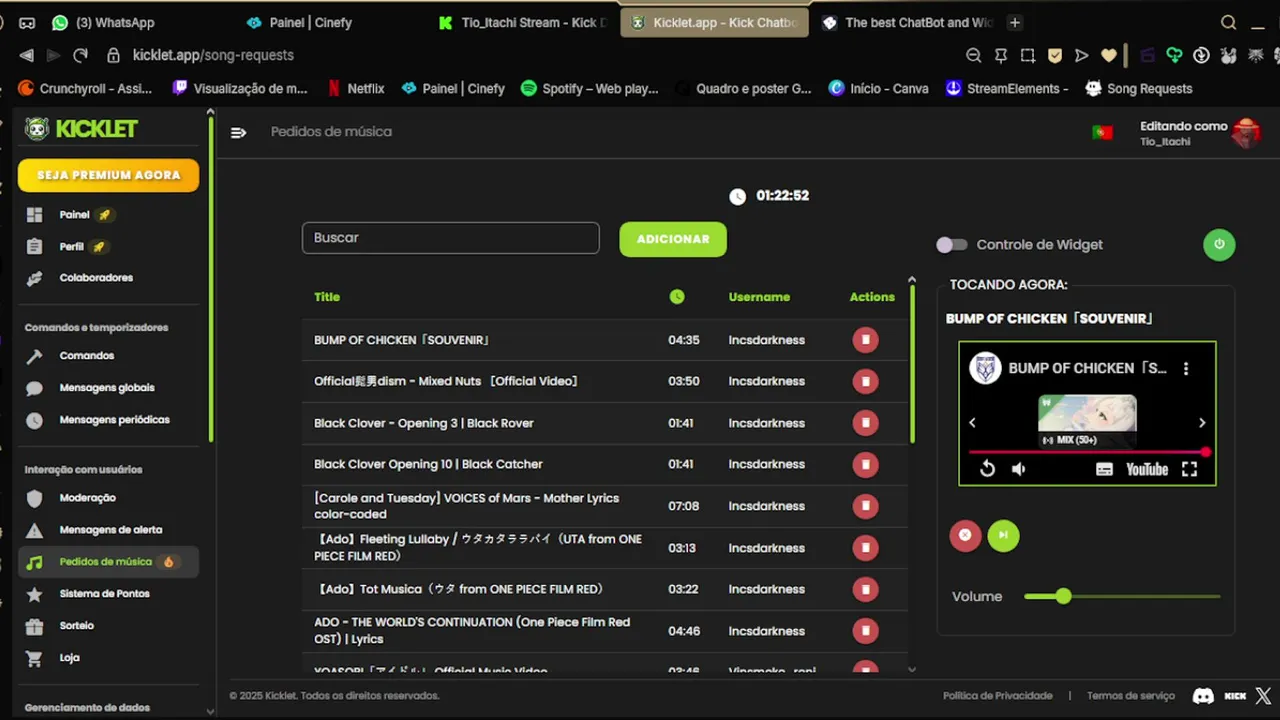Click the Kicklet logo
This screenshot has height=720, width=1280.
81,129
